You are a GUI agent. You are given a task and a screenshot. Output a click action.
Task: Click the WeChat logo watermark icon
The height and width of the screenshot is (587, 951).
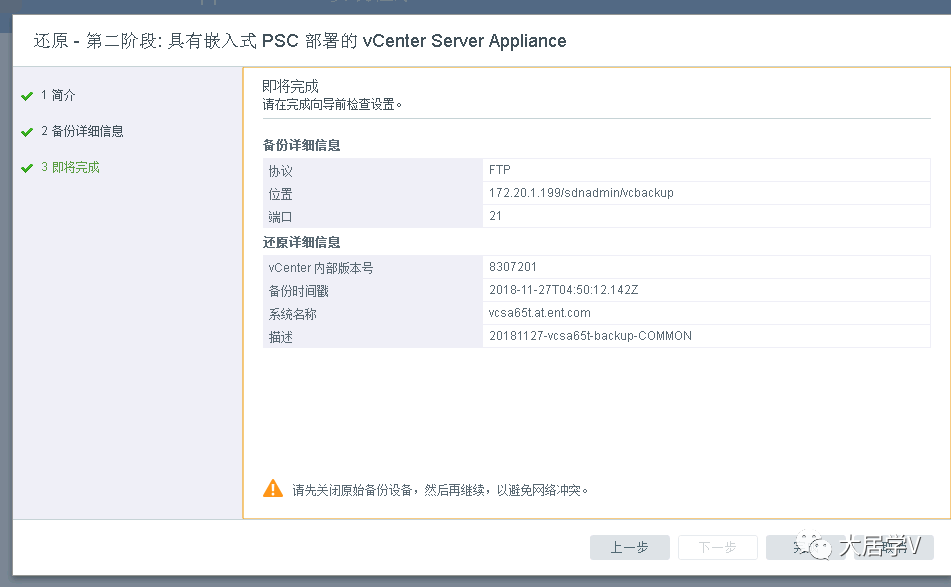pos(815,546)
